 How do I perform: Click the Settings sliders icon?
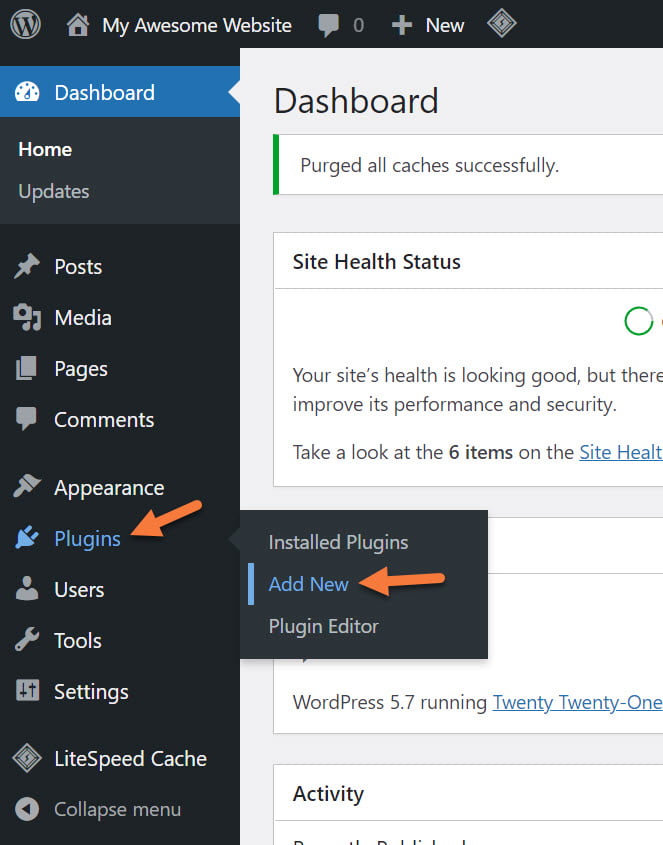[x=27, y=692]
